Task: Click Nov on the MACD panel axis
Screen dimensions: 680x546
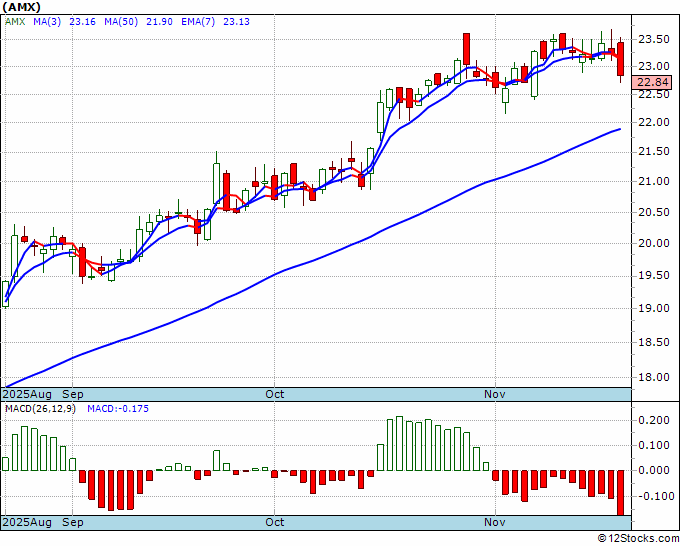Action: 495,522
